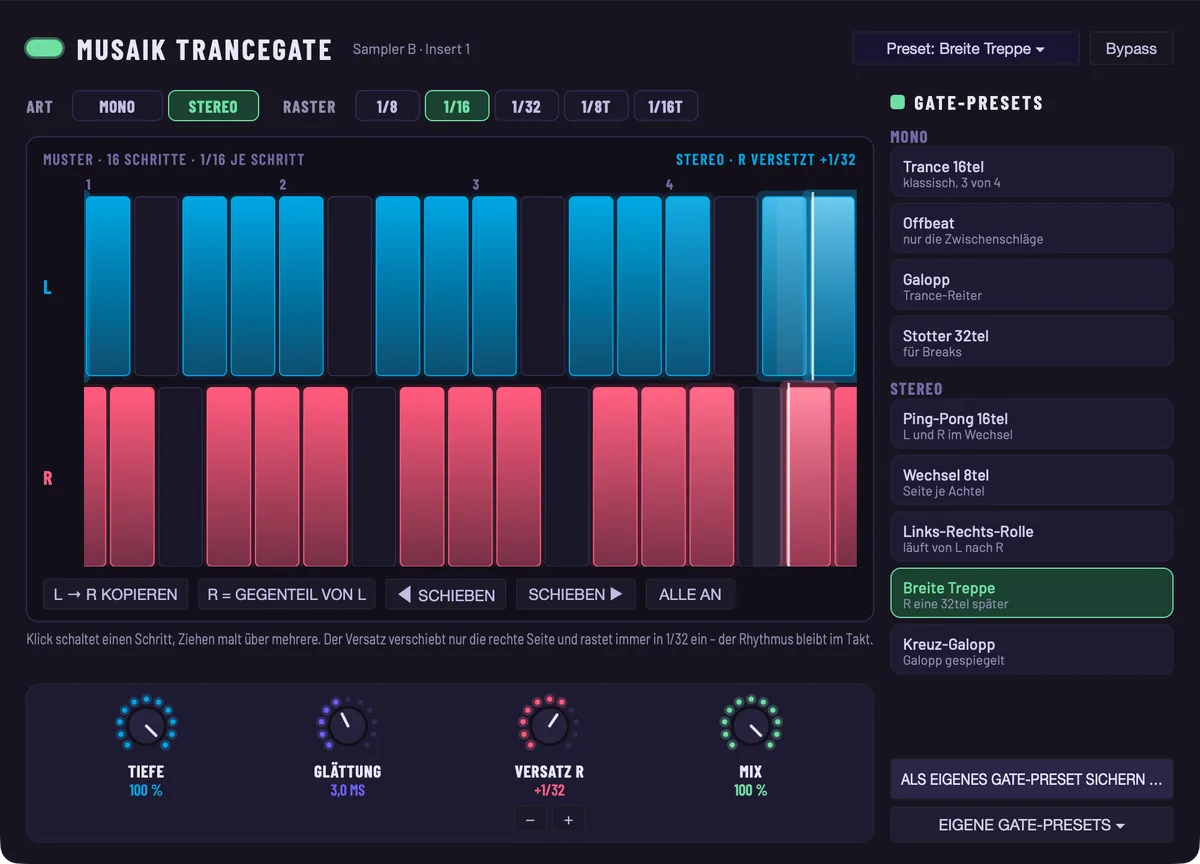
Task: Toggle L row step under beat number 4
Action: (x=688, y=286)
